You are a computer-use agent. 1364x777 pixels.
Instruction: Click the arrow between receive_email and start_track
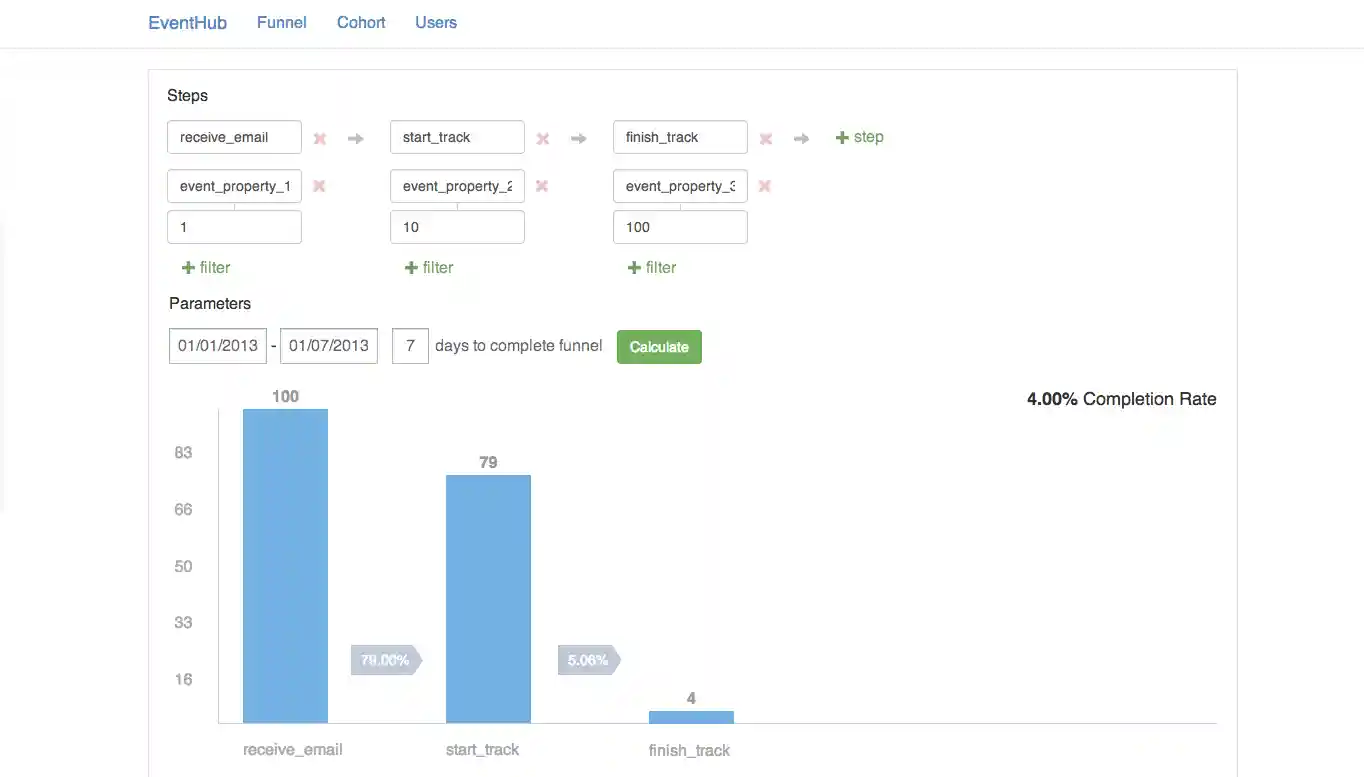tap(355, 138)
